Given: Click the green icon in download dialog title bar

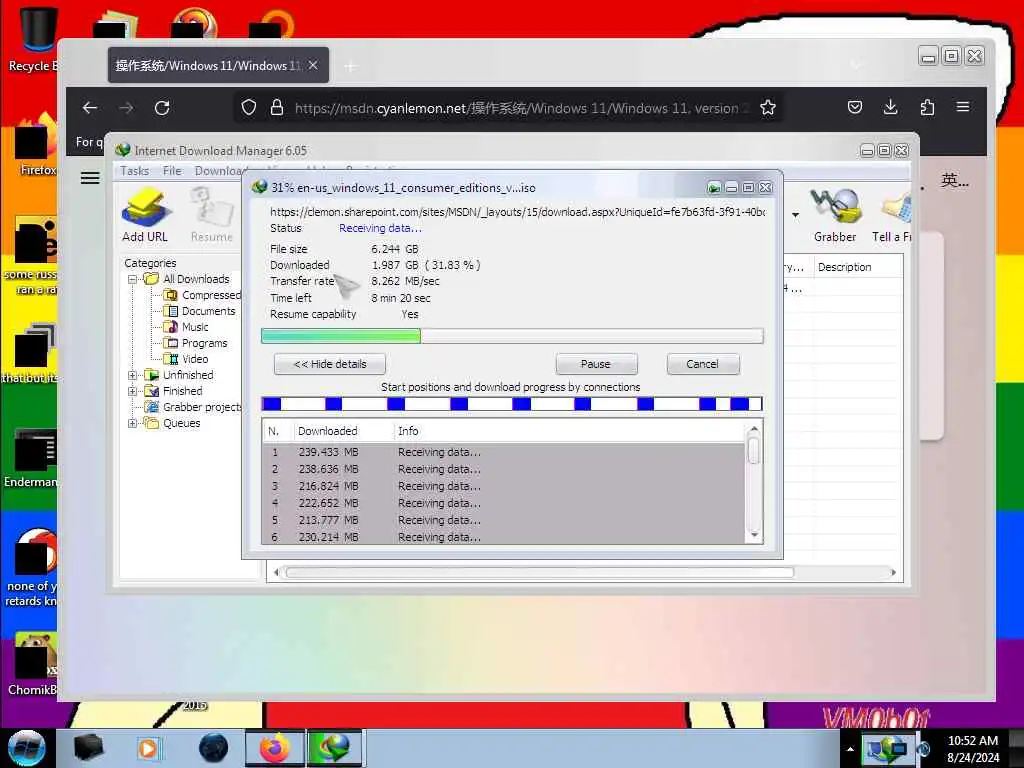Looking at the screenshot, I should tap(714, 188).
